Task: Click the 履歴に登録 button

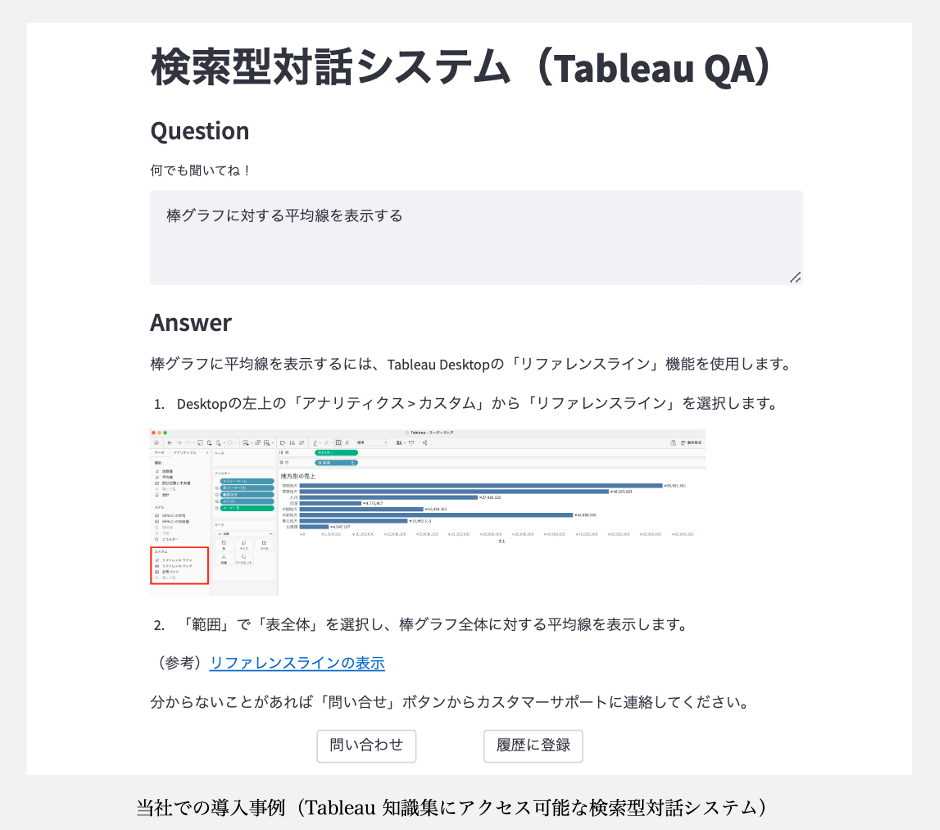Action: click(533, 745)
